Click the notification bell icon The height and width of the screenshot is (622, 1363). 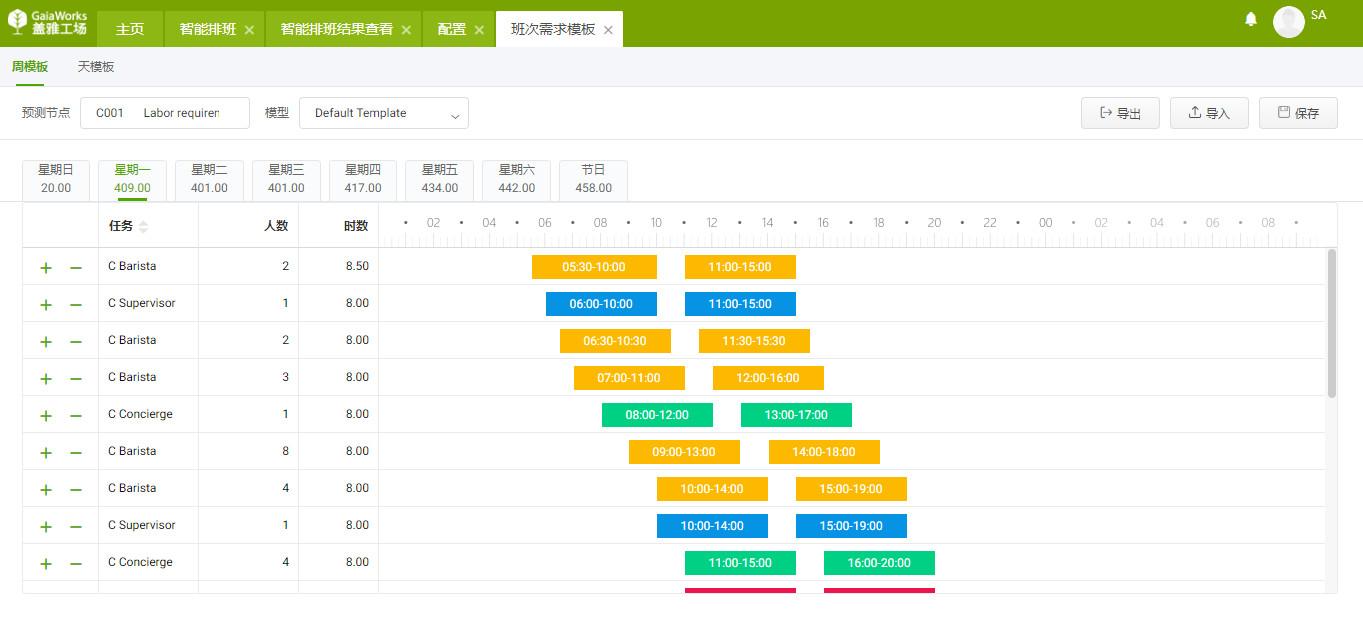click(1250, 19)
